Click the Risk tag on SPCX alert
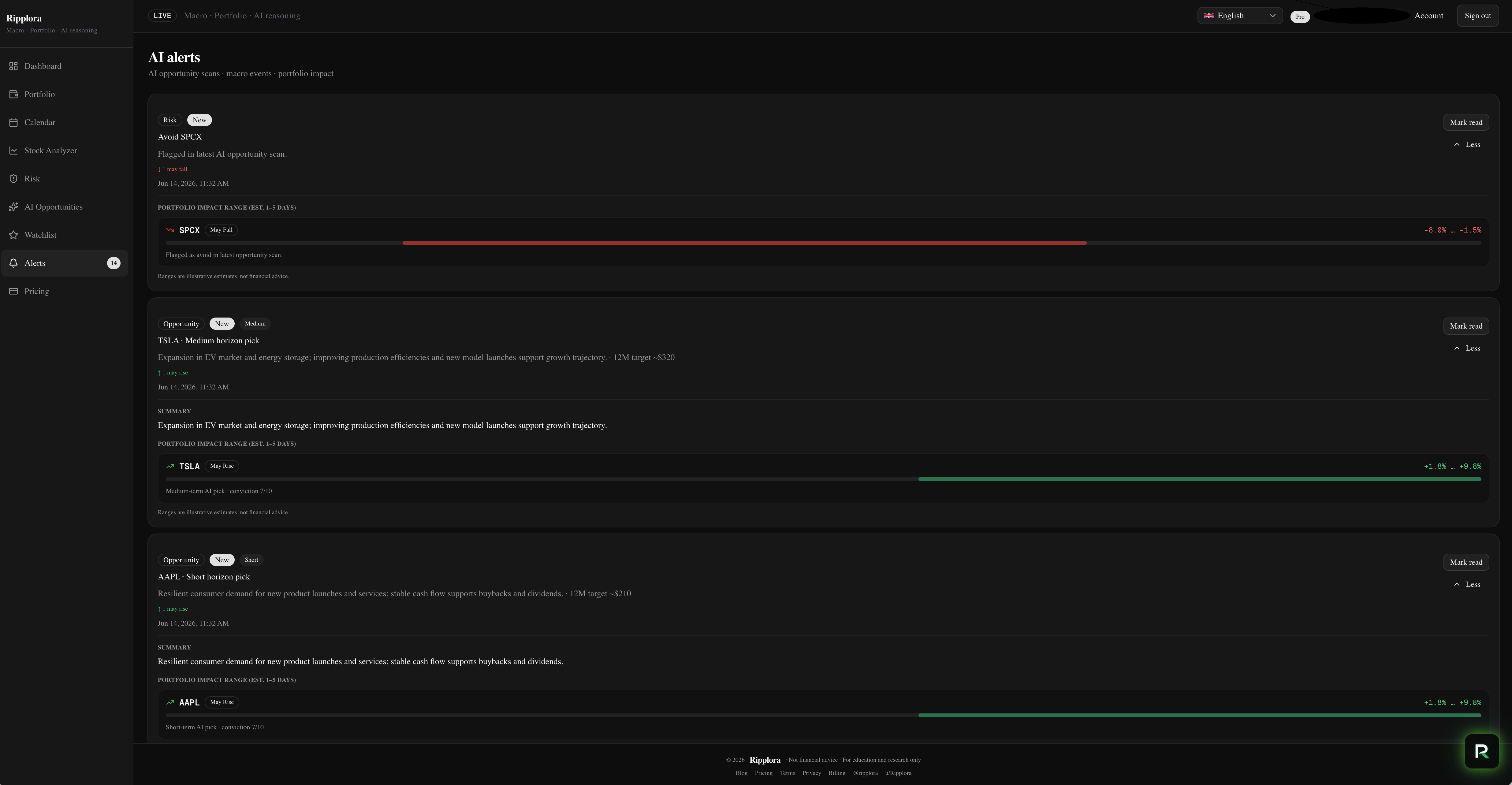 pos(169,120)
